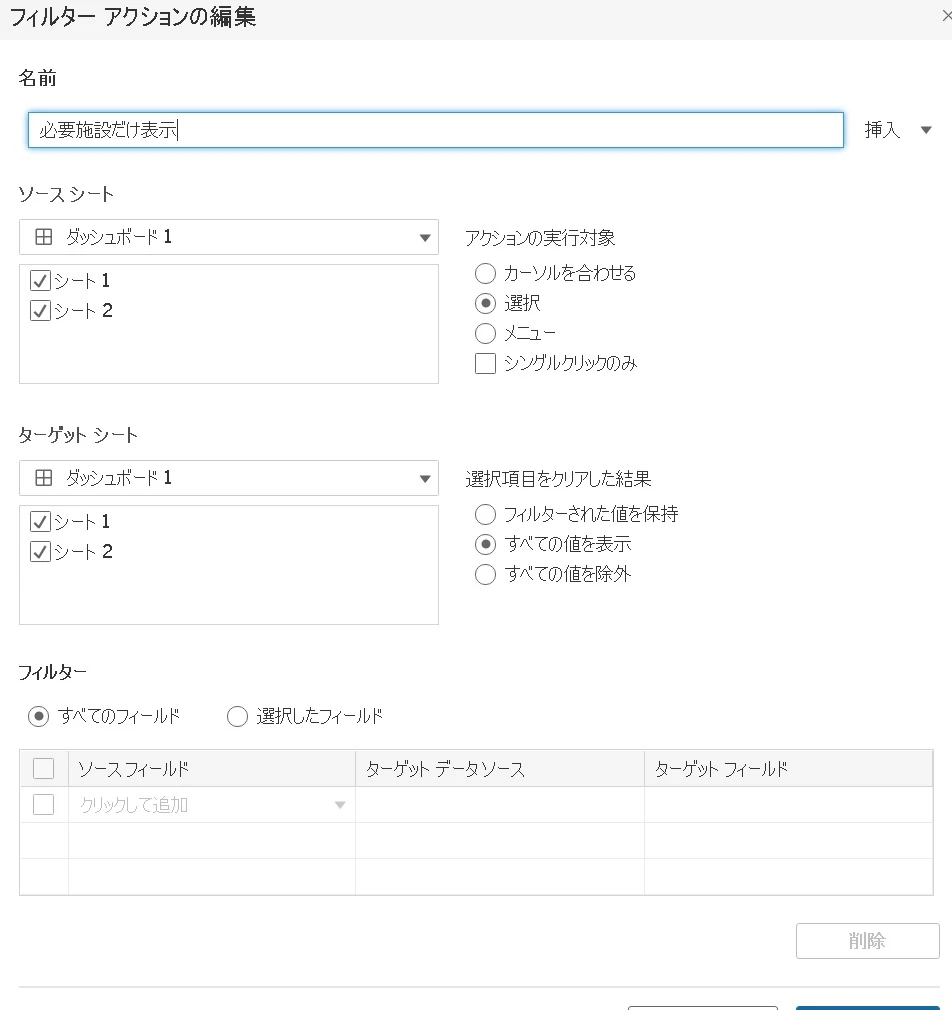
Task: Choose 選択したフィールド filter radio
Action: [x=237, y=716]
